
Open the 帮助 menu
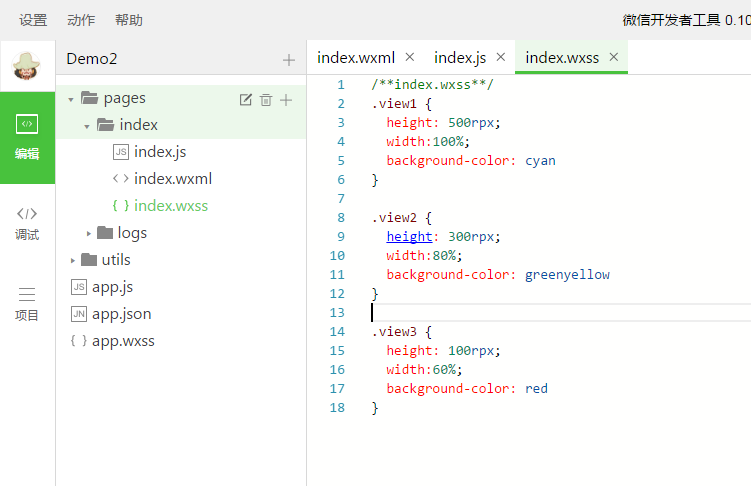[129, 20]
